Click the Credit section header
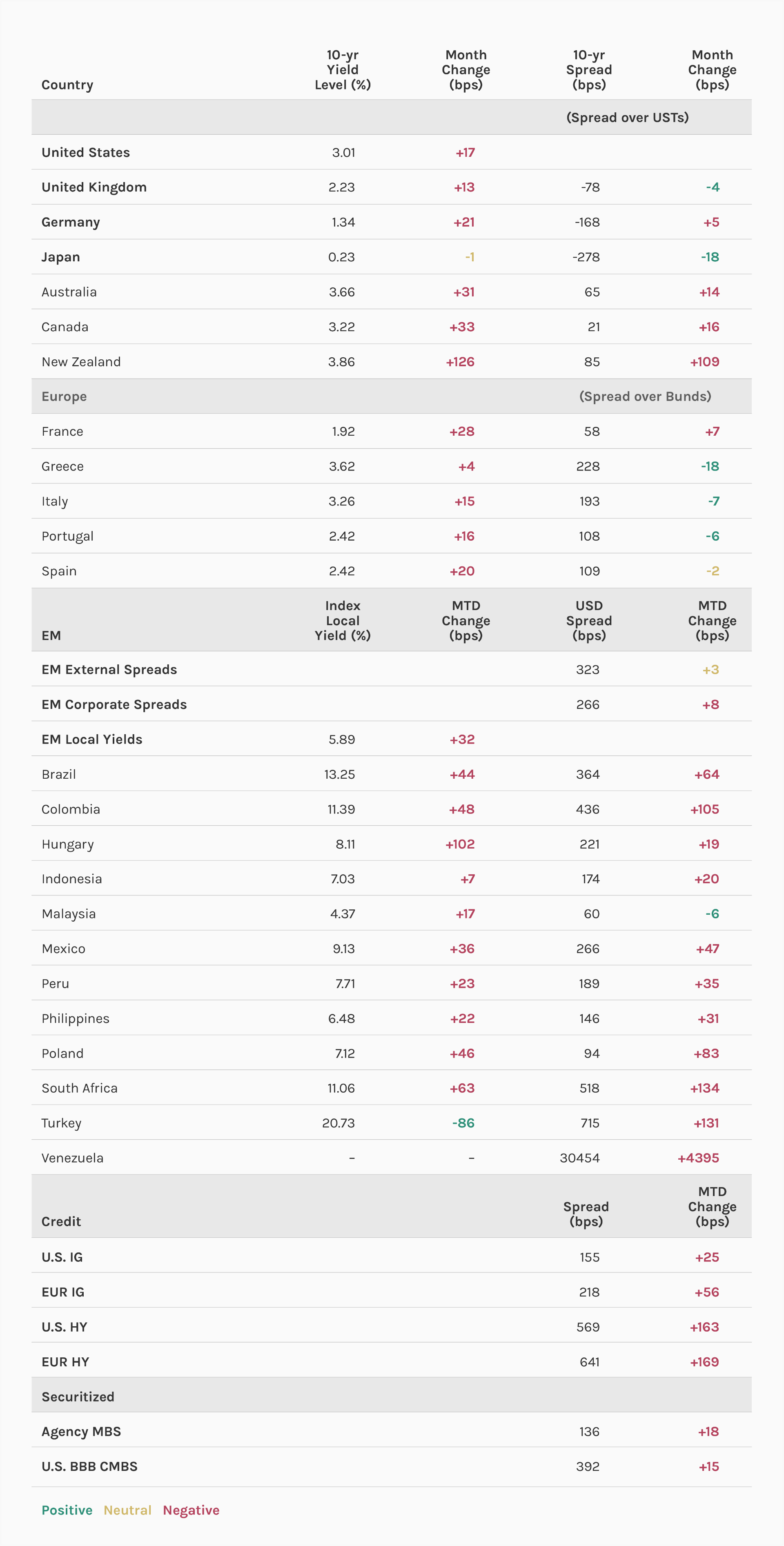 (61, 1221)
